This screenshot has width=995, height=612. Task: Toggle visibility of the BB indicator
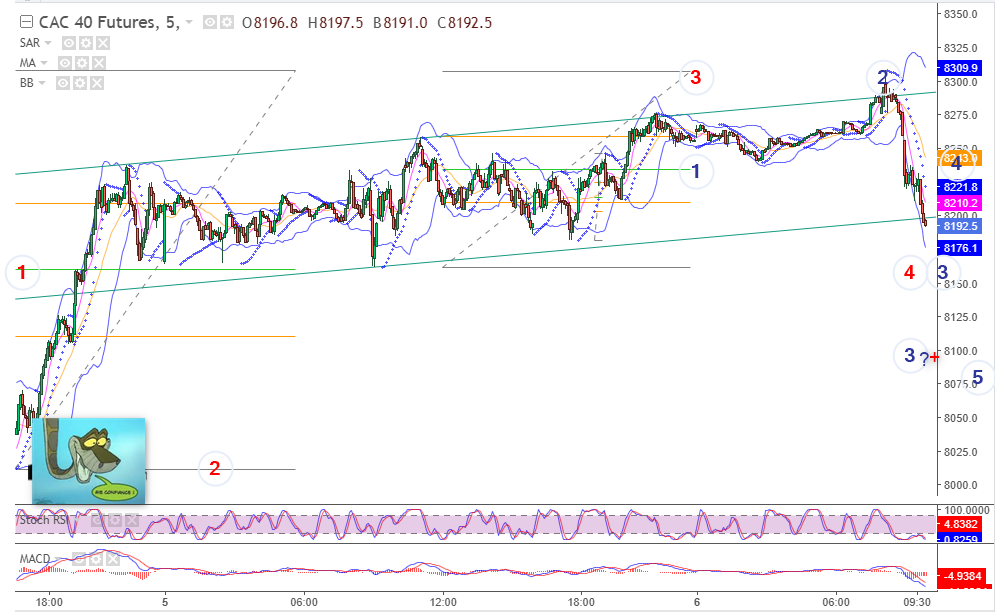63,83
